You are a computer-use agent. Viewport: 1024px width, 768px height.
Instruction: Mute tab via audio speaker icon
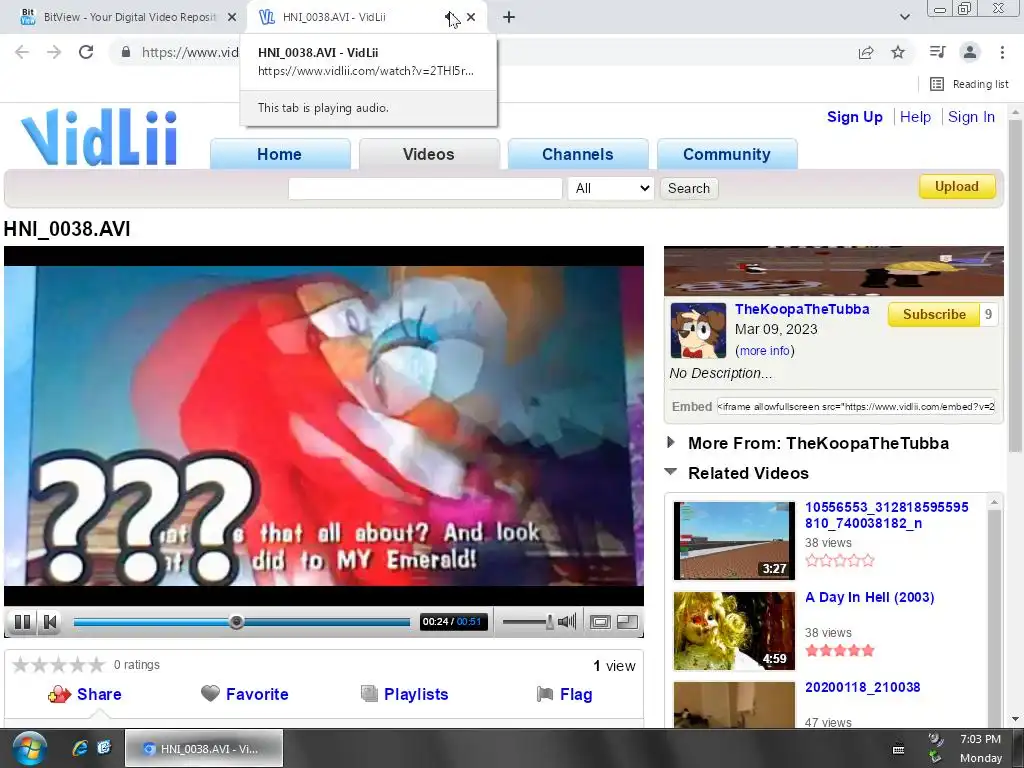point(450,17)
